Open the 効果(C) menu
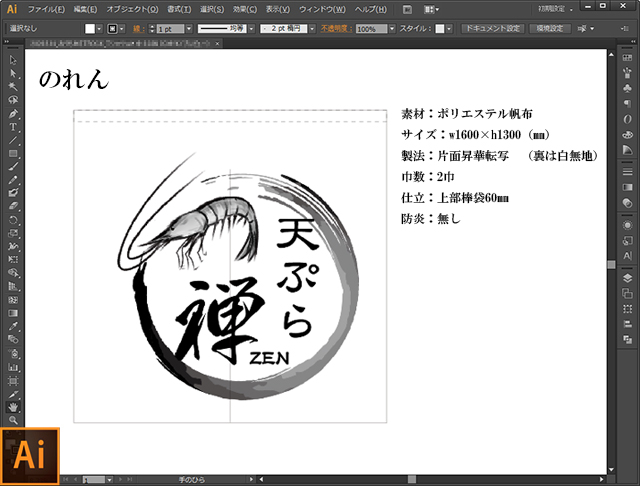This screenshot has width=640, height=486. (x=244, y=9)
